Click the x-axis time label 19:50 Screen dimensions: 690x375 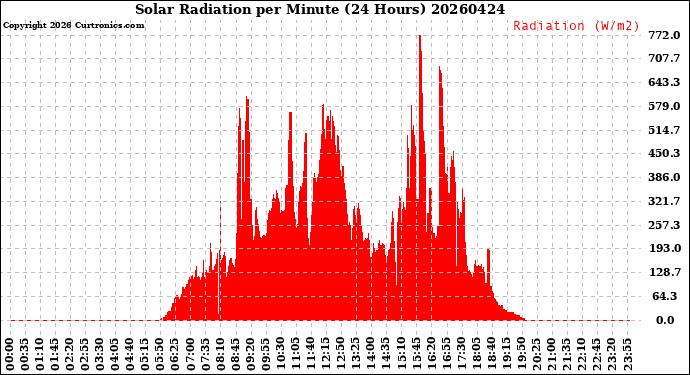pyautogui.click(x=522, y=355)
